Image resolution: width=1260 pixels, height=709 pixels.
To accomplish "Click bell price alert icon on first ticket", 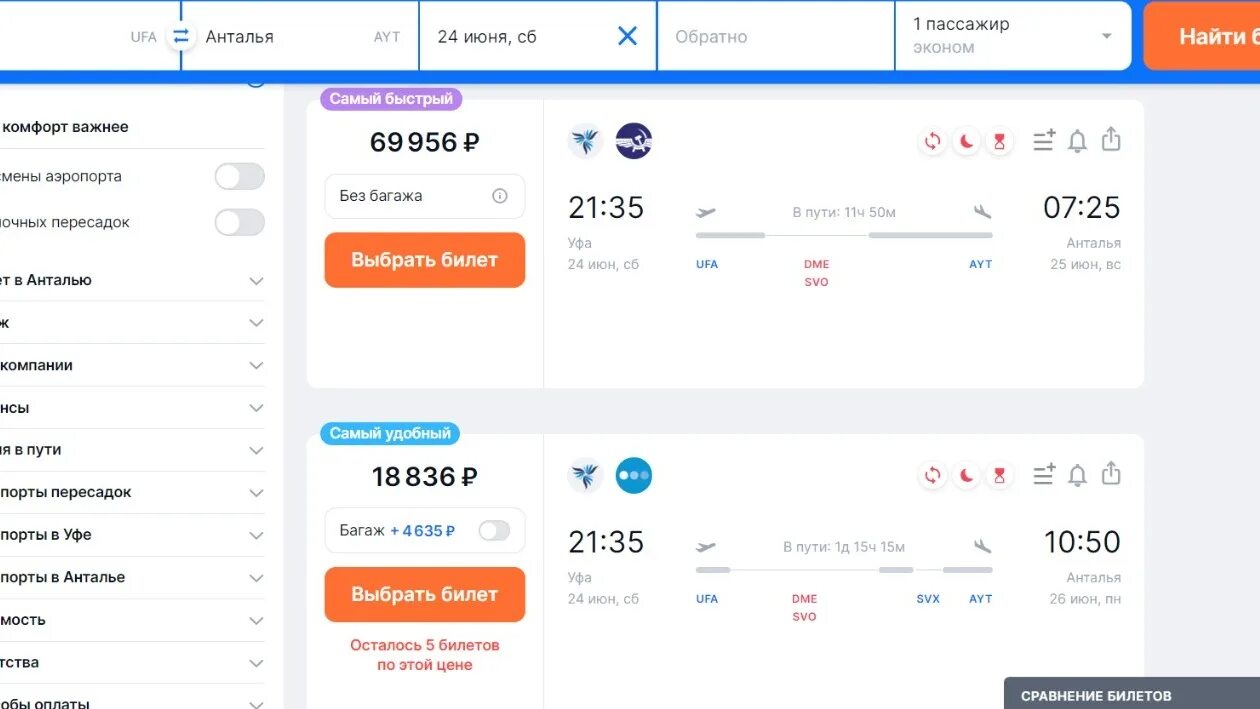I will (x=1077, y=141).
